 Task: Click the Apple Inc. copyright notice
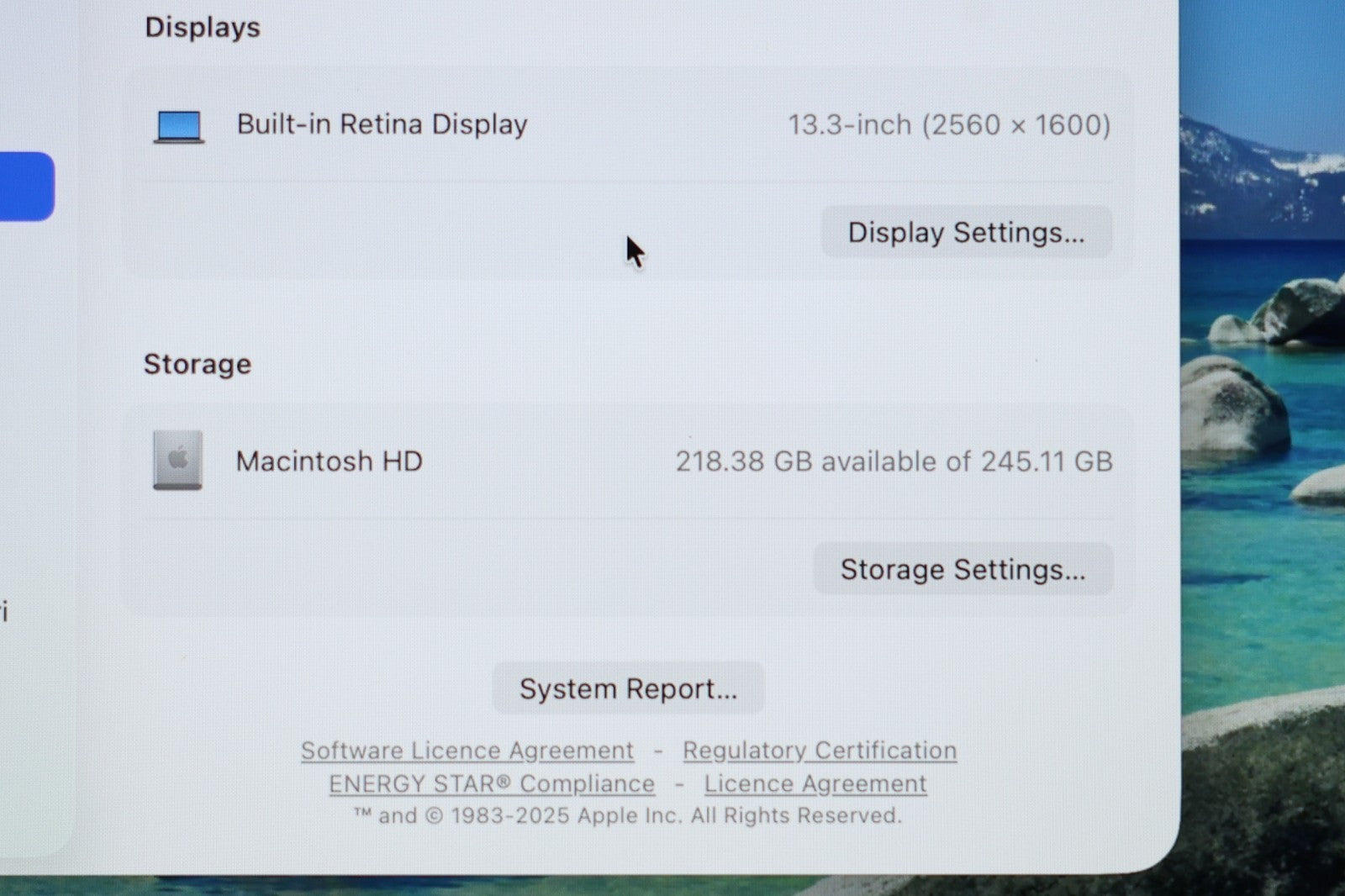(x=627, y=815)
